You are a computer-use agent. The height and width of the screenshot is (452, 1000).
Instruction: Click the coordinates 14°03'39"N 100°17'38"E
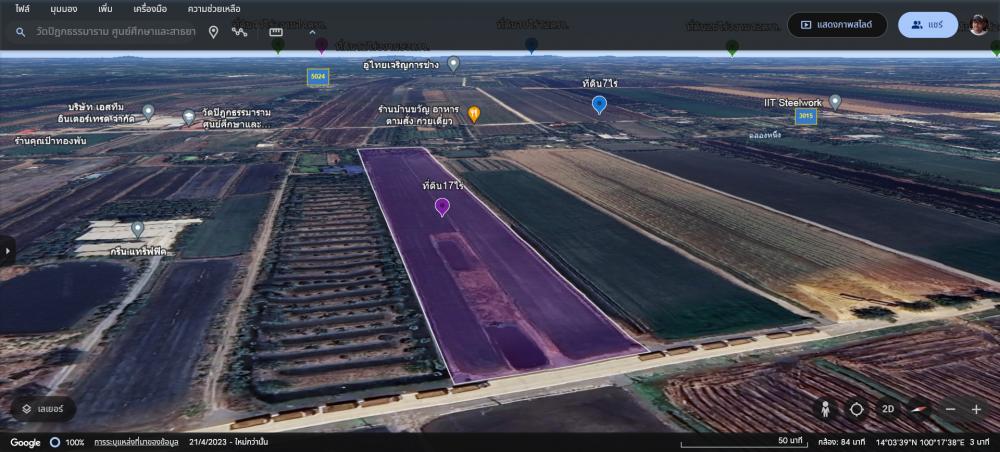(x=922, y=442)
